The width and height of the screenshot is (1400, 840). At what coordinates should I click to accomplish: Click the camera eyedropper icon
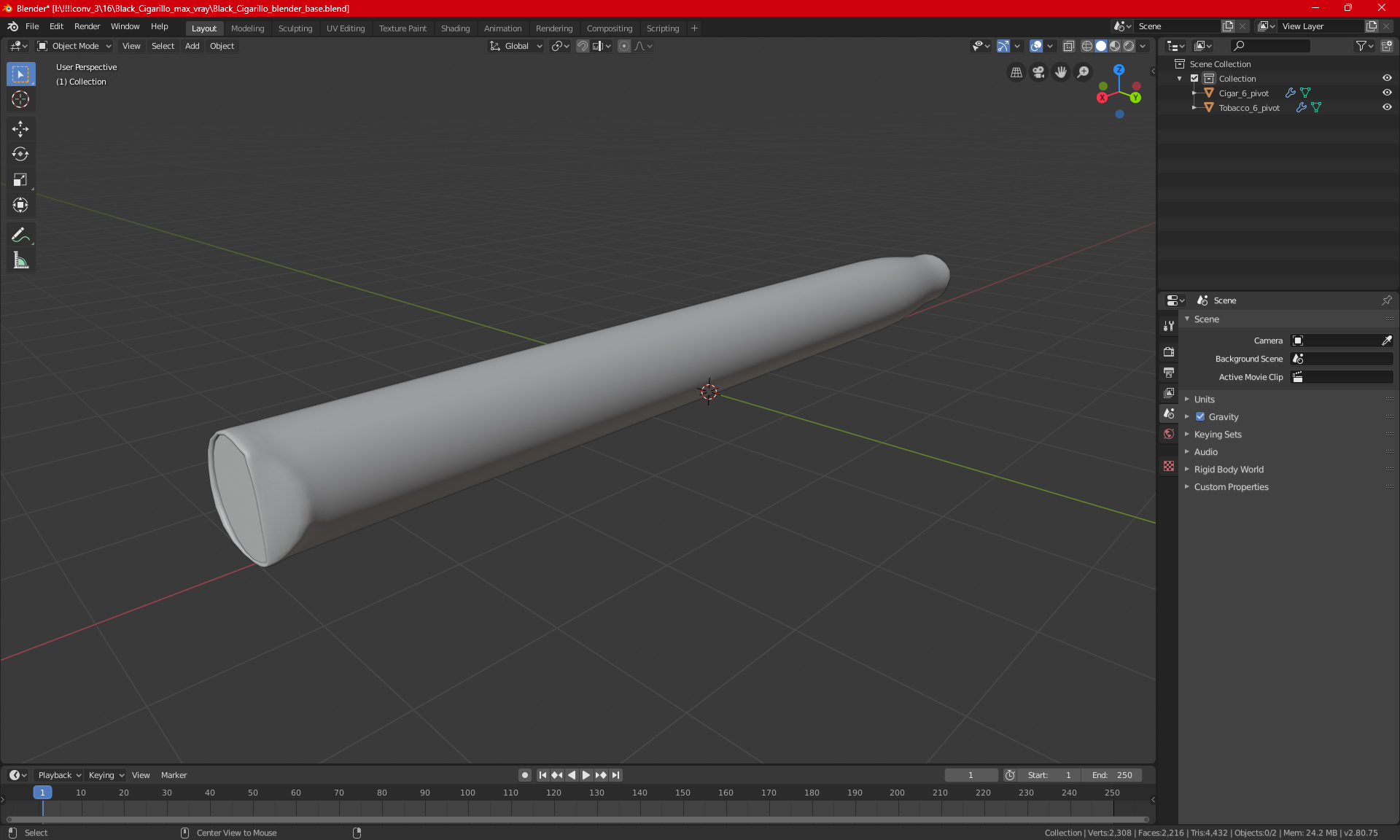pos(1386,341)
